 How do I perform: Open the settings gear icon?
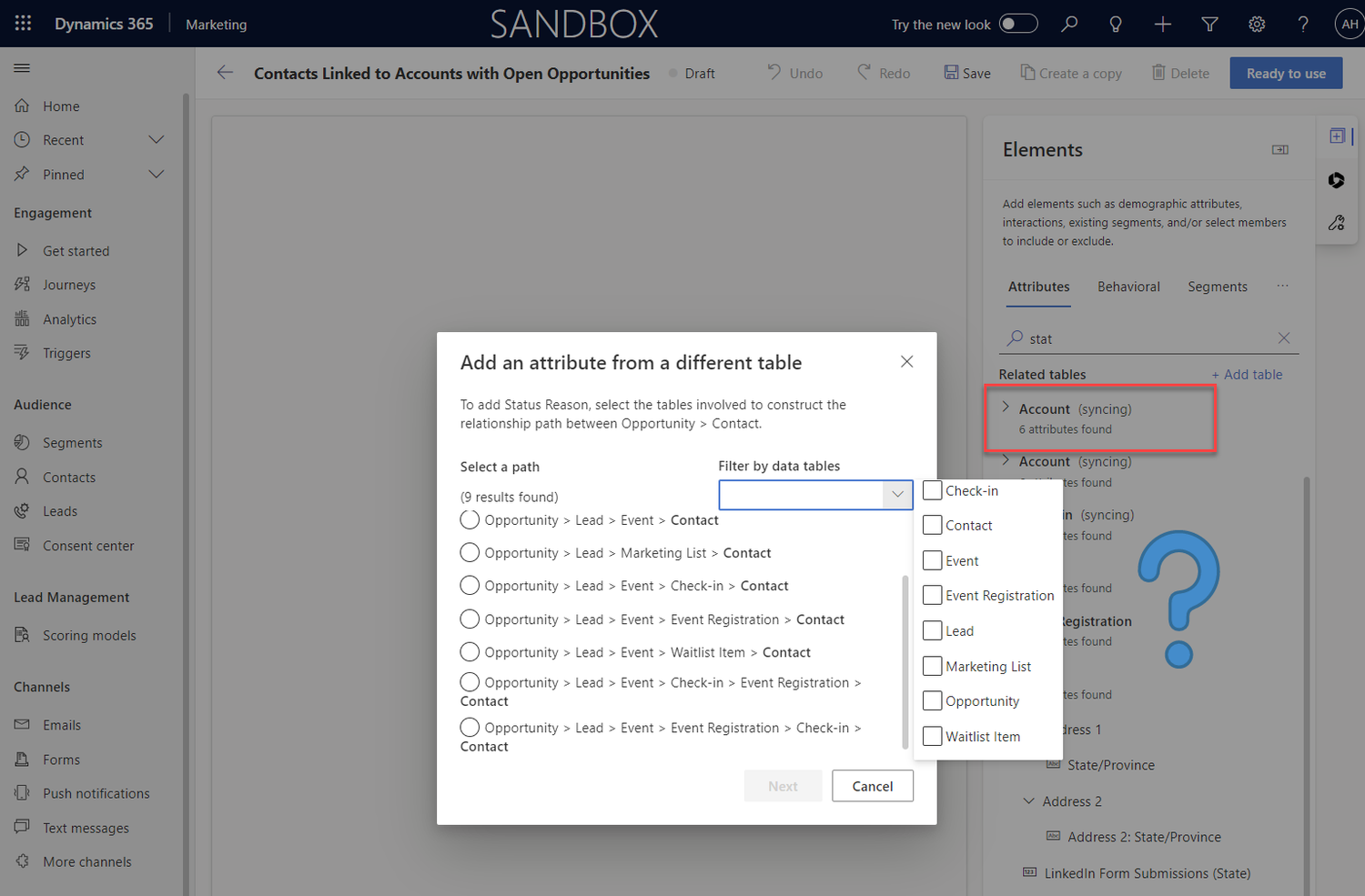(x=1257, y=25)
